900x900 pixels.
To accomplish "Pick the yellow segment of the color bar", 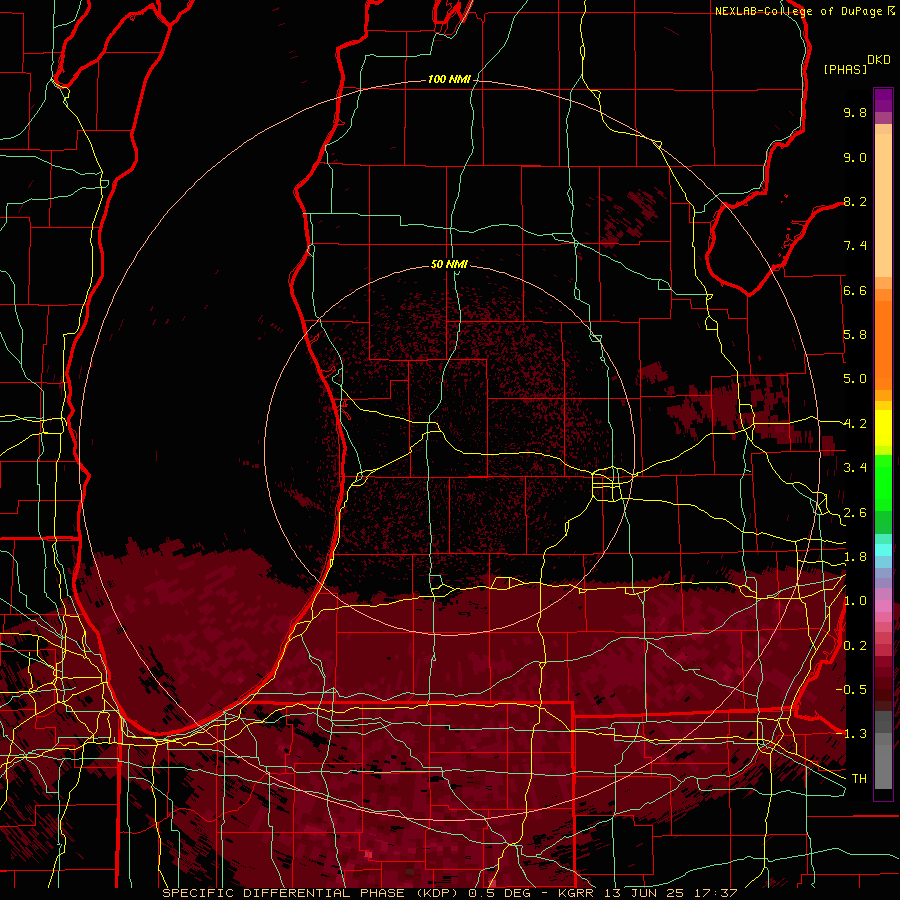I will click(x=883, y=428).
